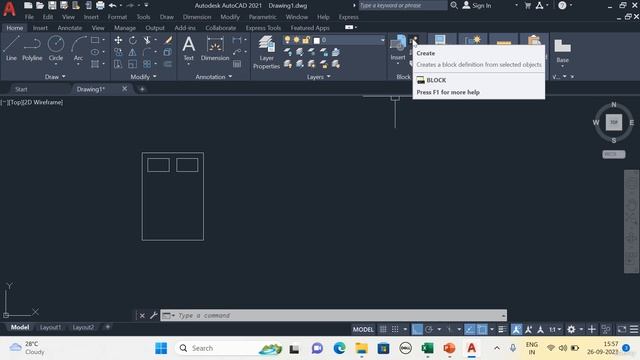
Task: Click the status bar customization menu button
Action: [634, 329]
